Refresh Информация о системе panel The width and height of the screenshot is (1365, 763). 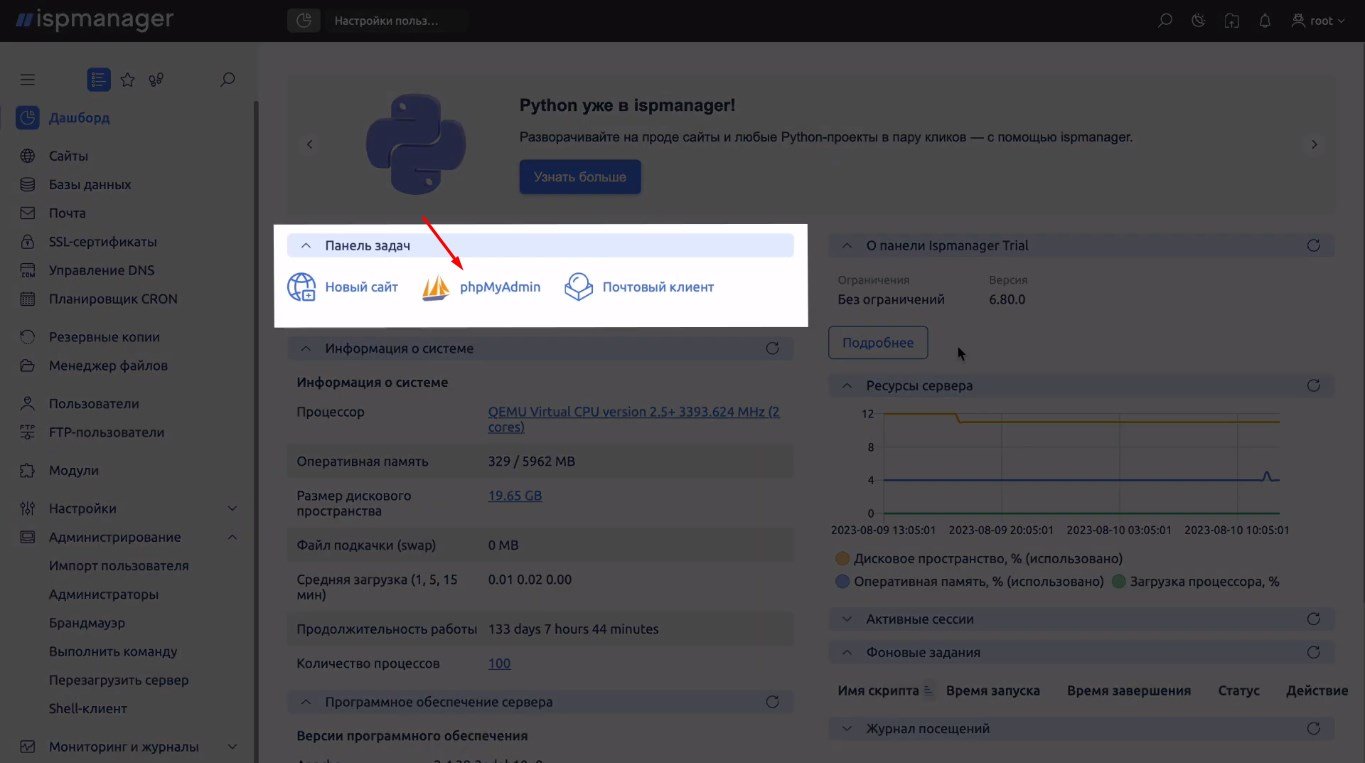tap(772, 349)
